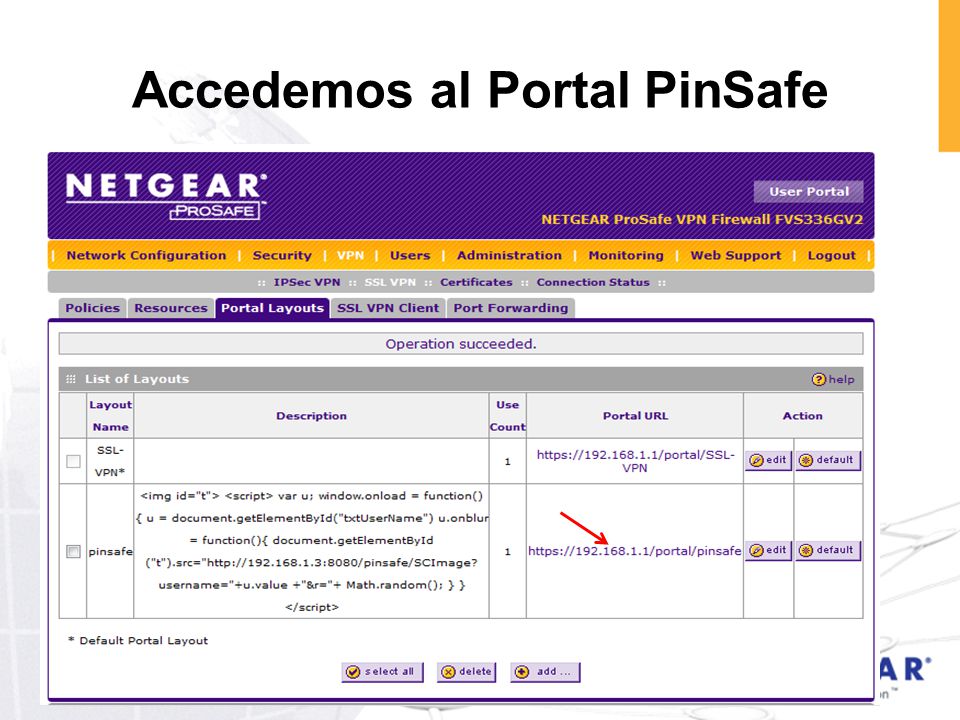Open the Certificates submenu

(476, 282)
